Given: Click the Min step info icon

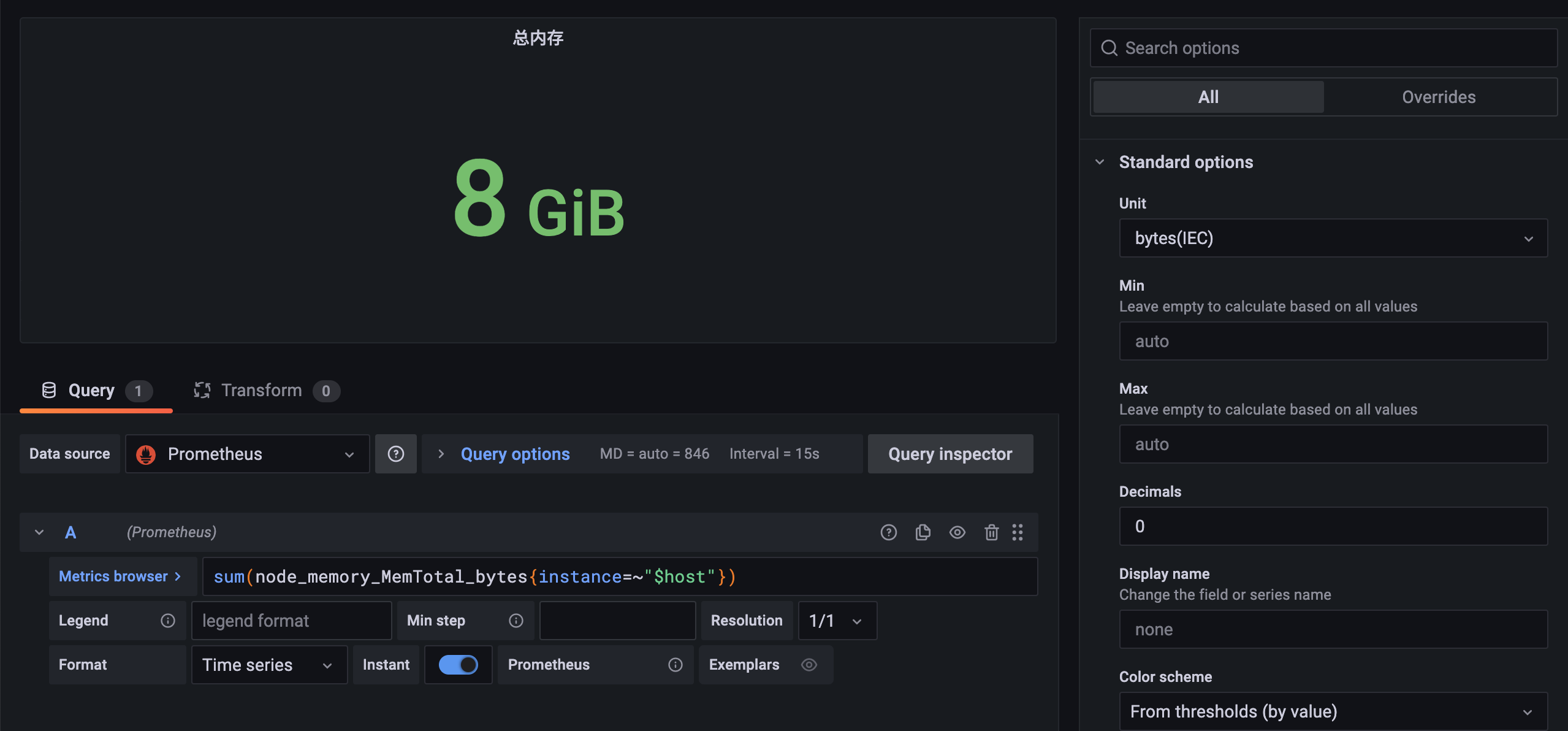Looking at the screenshot, I should 516,621.
